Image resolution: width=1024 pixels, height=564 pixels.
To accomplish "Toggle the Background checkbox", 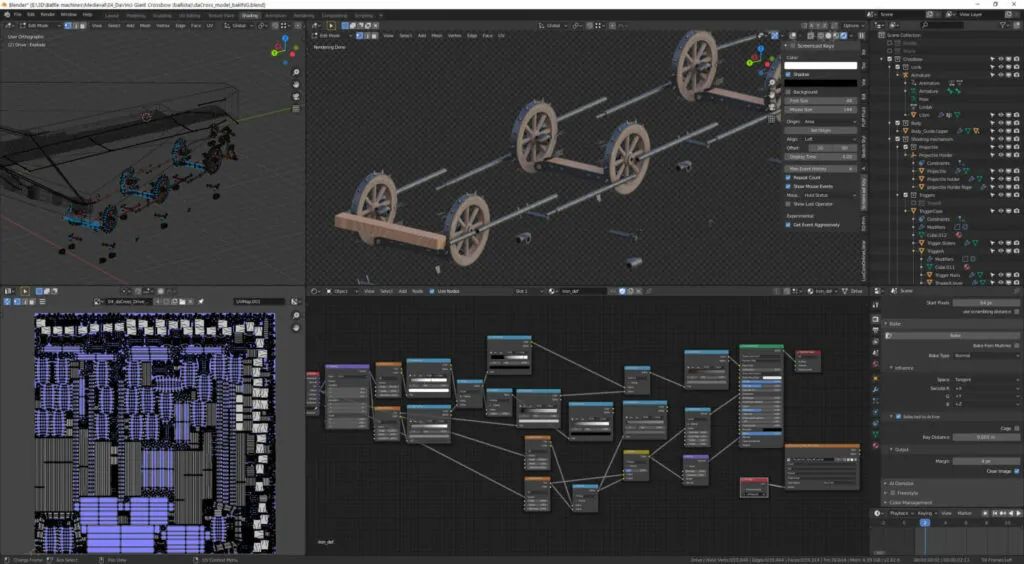I will tap(788, 92).
